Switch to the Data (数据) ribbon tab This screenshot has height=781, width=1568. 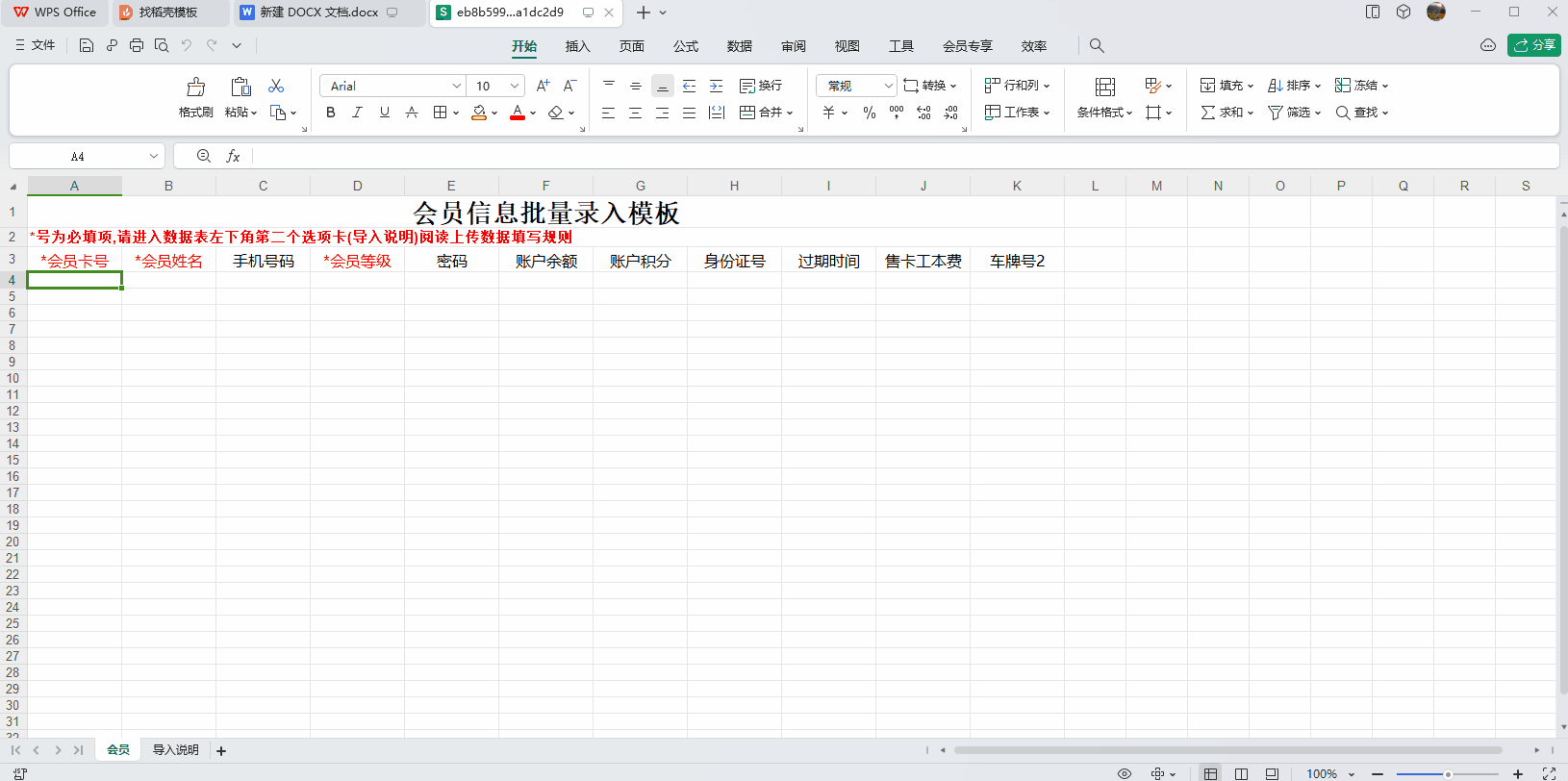point(740,46)
